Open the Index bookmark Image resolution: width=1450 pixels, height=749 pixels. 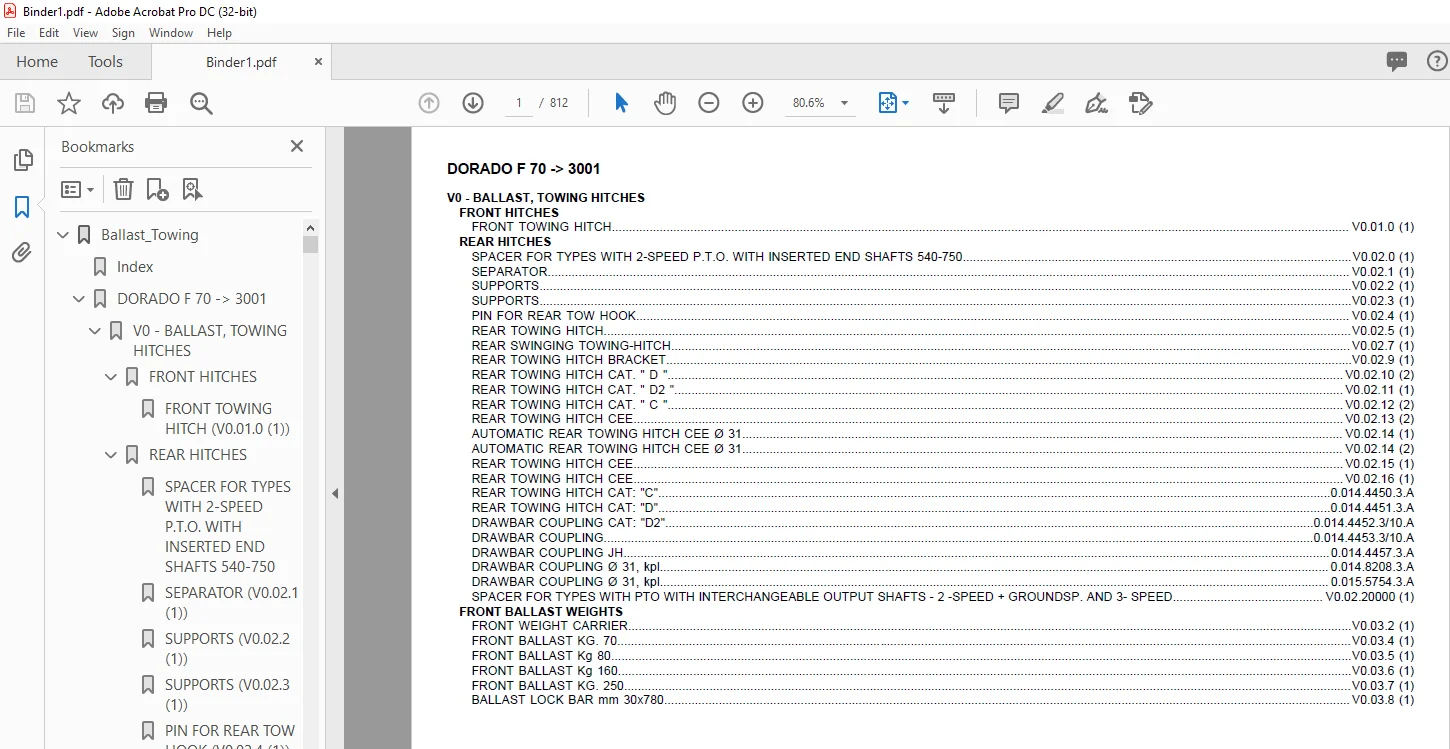point(135,267)
